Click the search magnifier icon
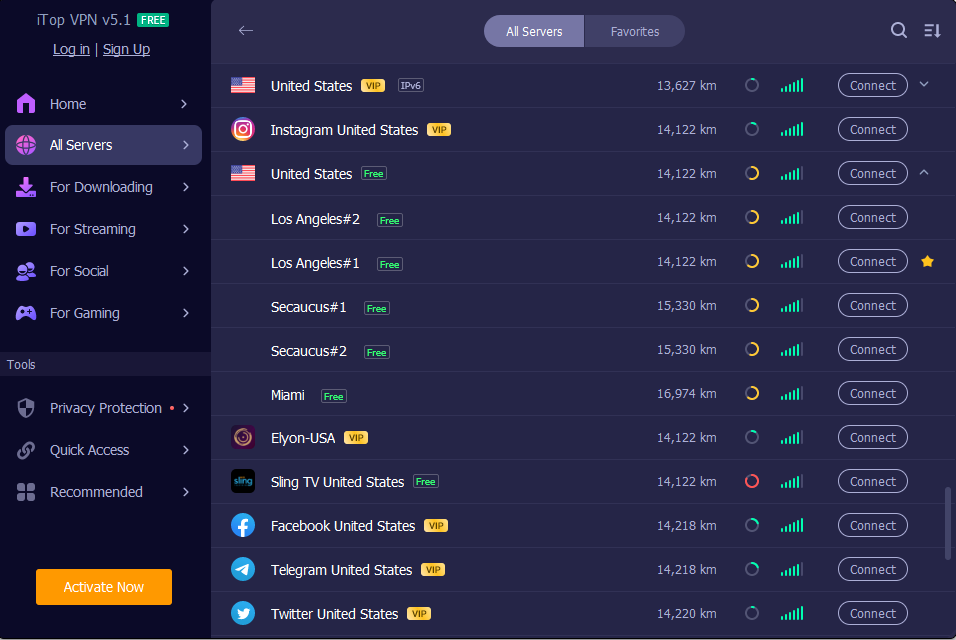The image size is (956, 640). (x=899, y=30)
